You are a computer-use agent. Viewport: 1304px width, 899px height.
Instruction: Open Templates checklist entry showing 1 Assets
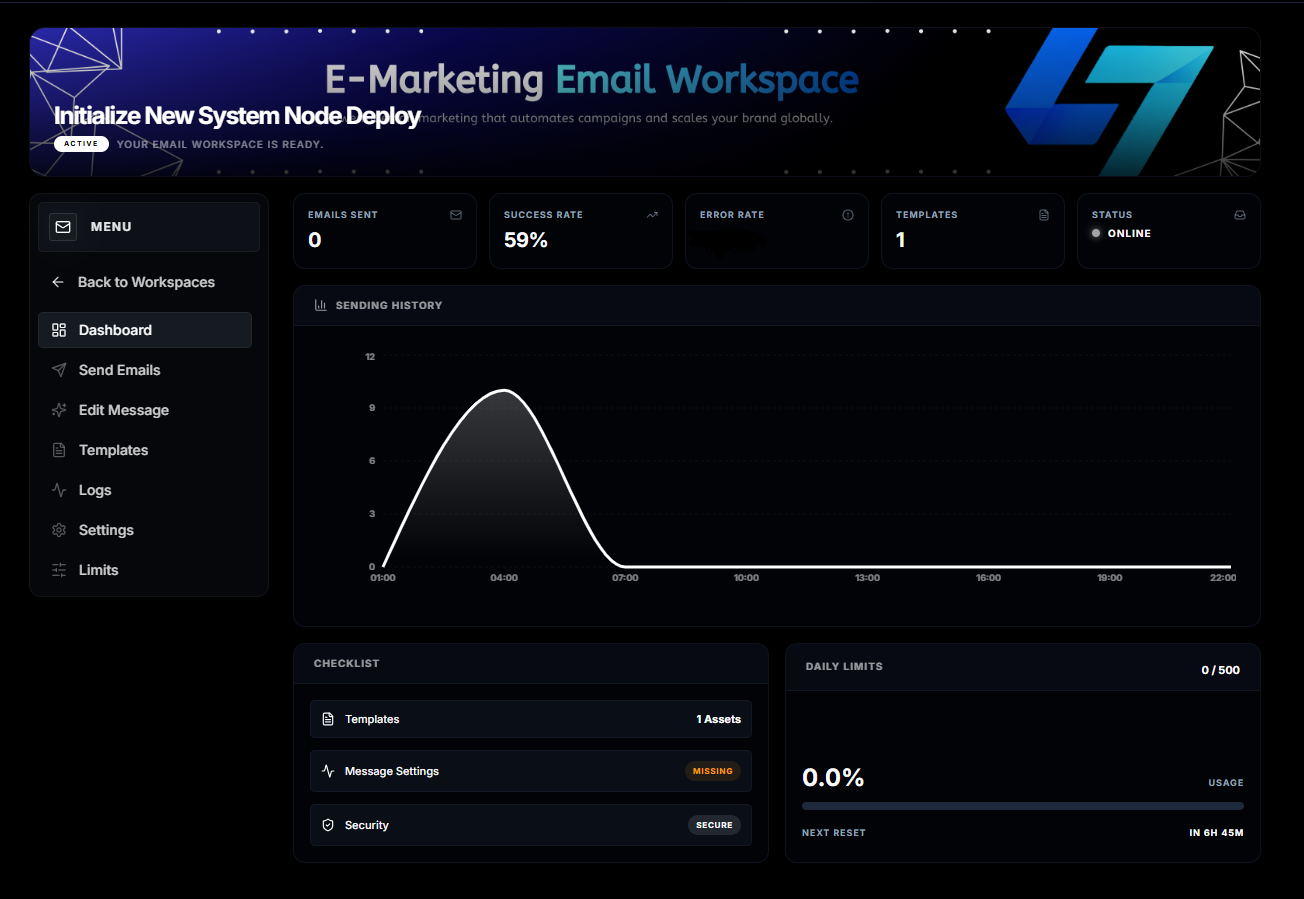[x=530, y=718]
